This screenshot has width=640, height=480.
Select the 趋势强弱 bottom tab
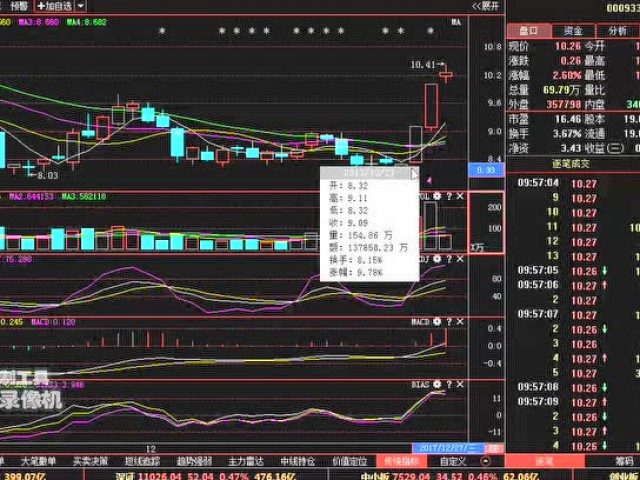point(194,461)
